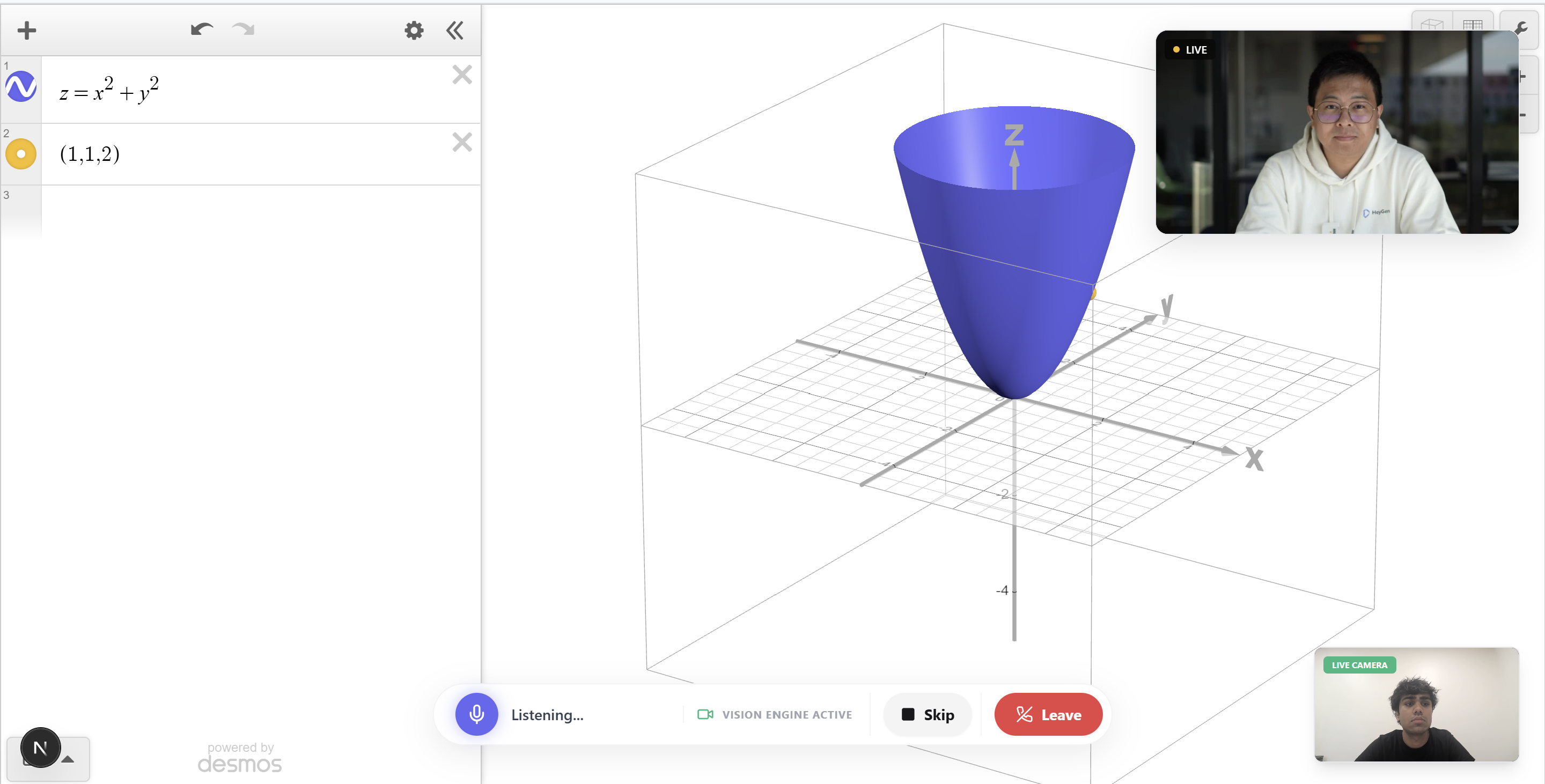Delete the (1,1,2) point expression
The image size is (1545, 784).
(462, 143)
